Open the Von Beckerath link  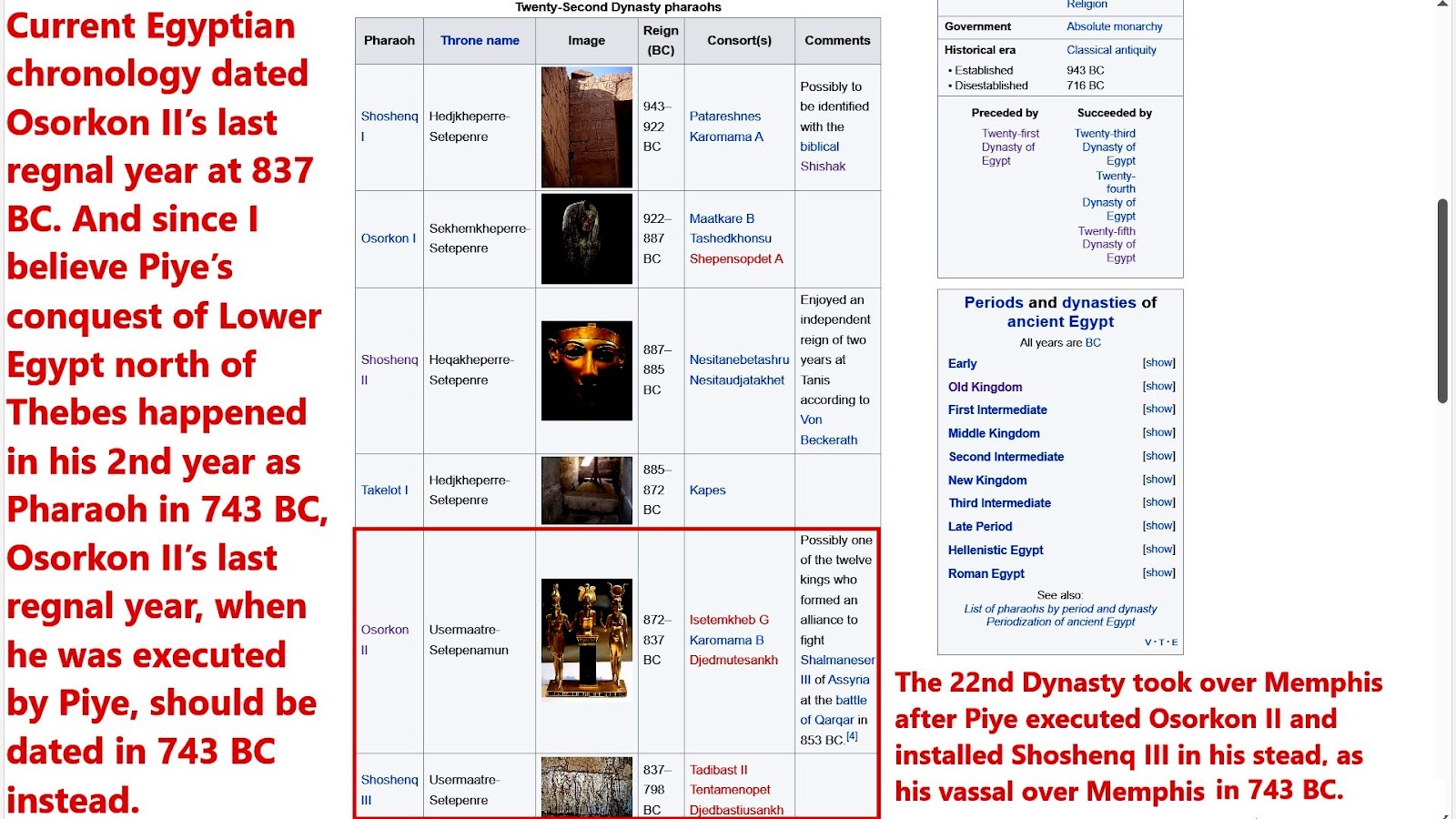click(828, 430)
